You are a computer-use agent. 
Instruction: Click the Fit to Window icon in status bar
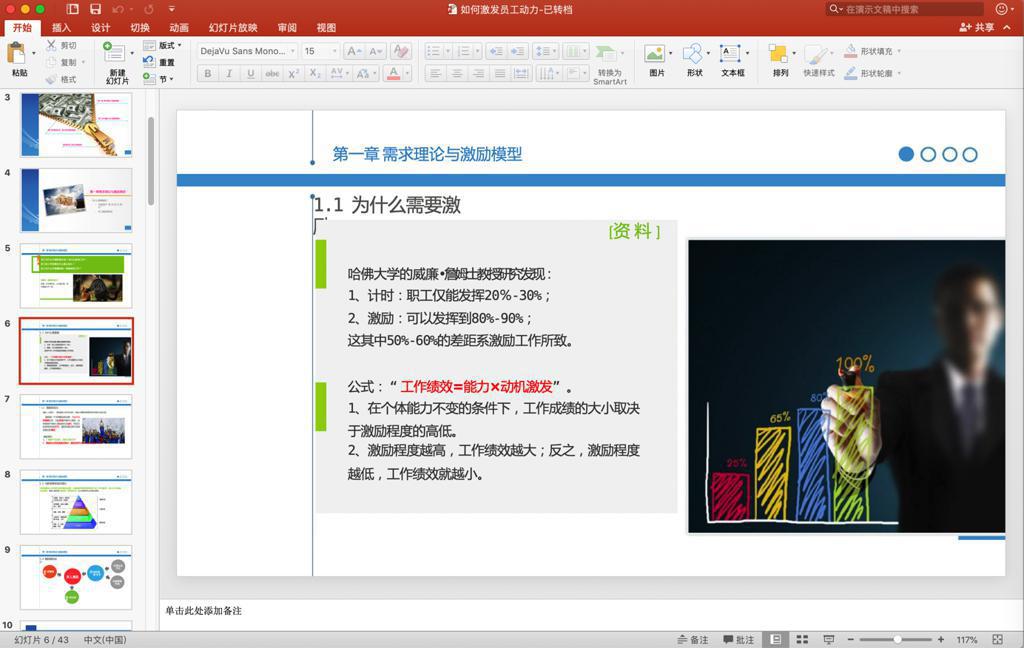(997, 640)
